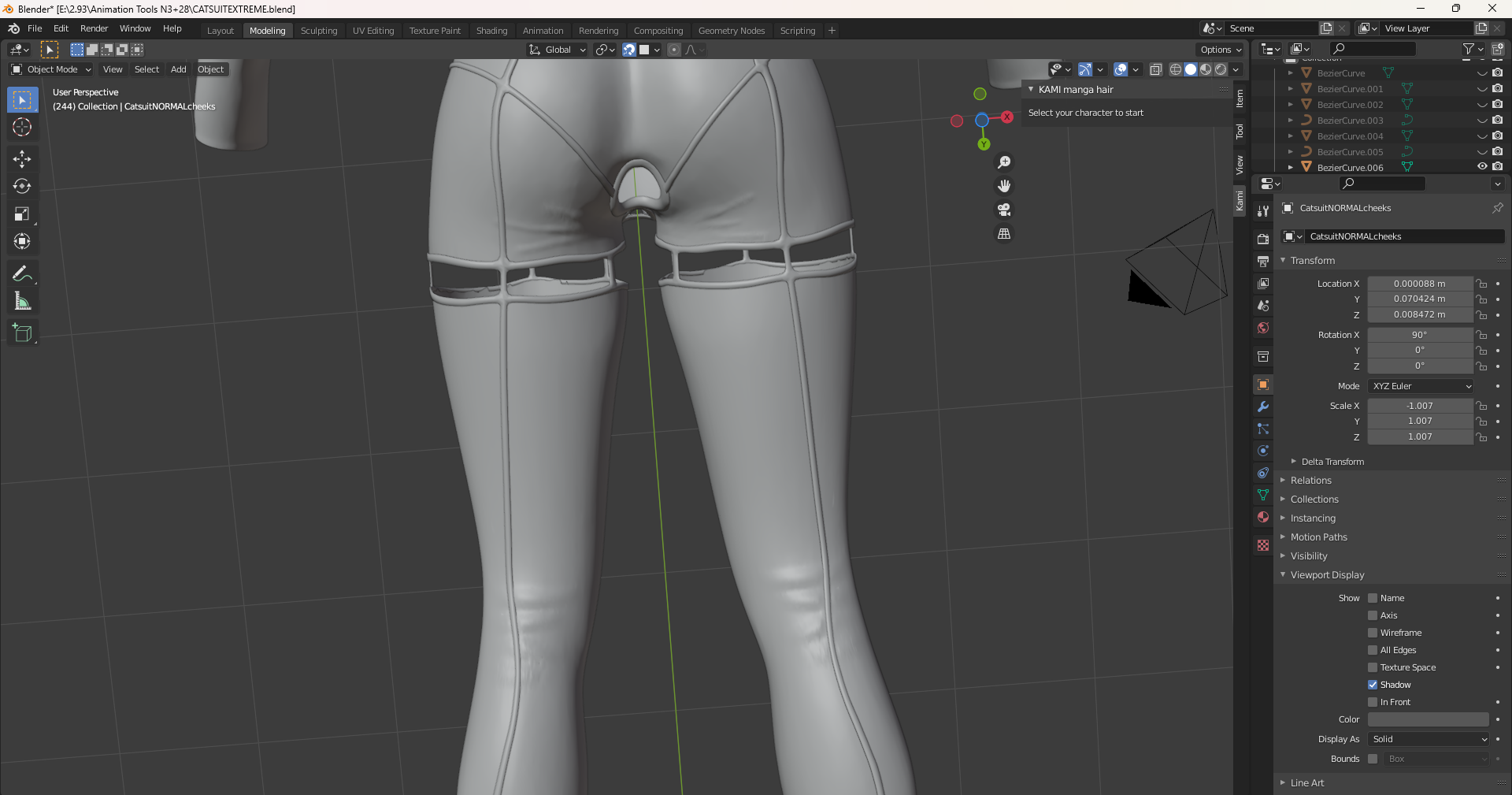Viewport: 1512px width, 795px height.
Task: Select the Transform tool
Action: (x=22, y=241)
